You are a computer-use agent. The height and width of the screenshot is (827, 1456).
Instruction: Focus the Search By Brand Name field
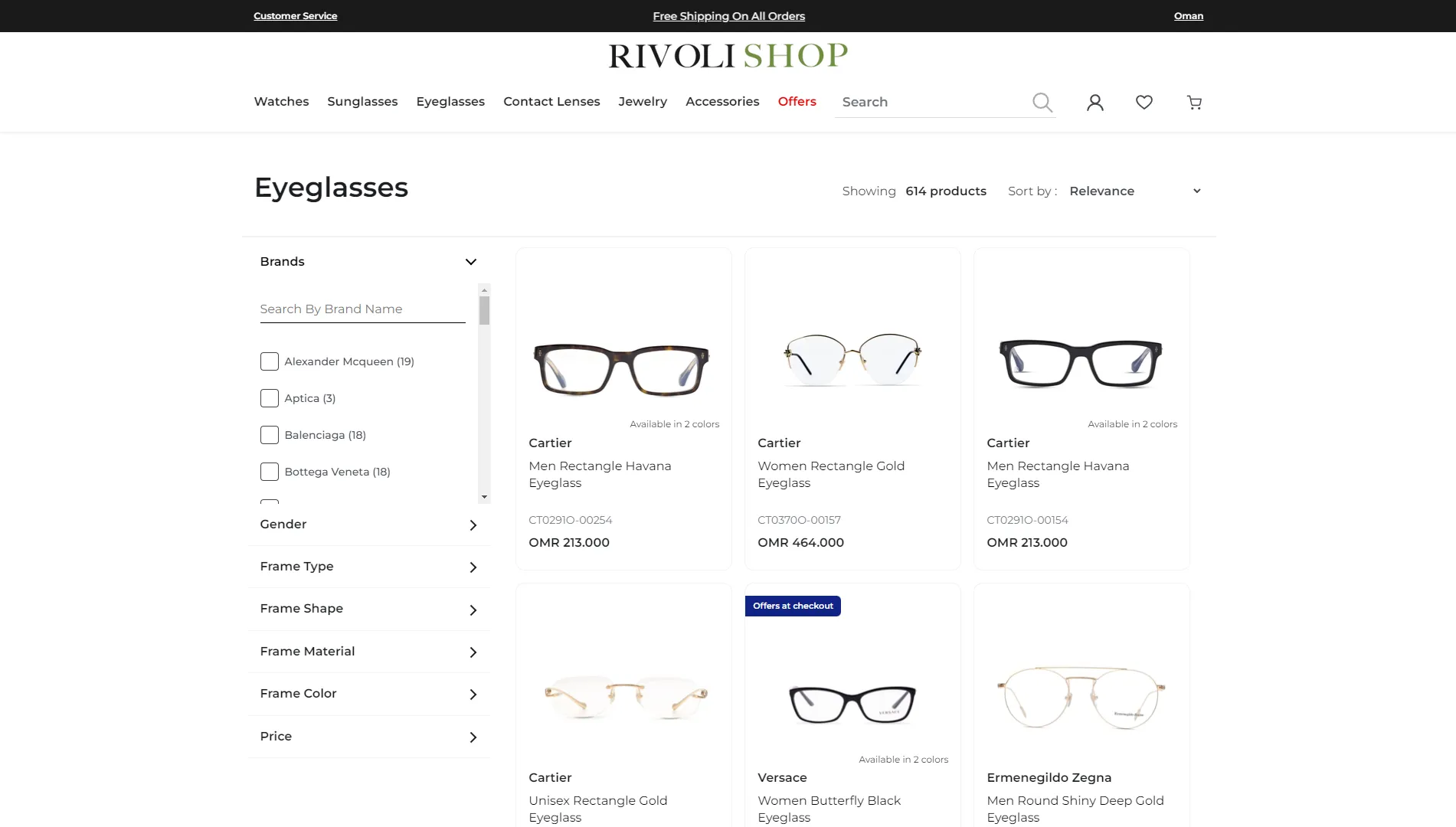click(362, 309)
